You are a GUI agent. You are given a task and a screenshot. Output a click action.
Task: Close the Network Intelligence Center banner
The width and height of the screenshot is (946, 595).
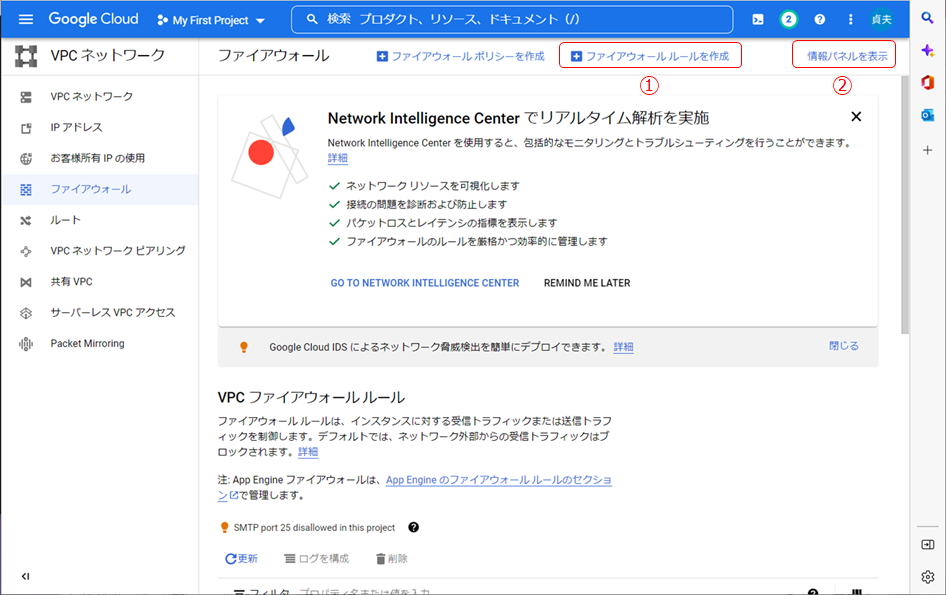856,117
